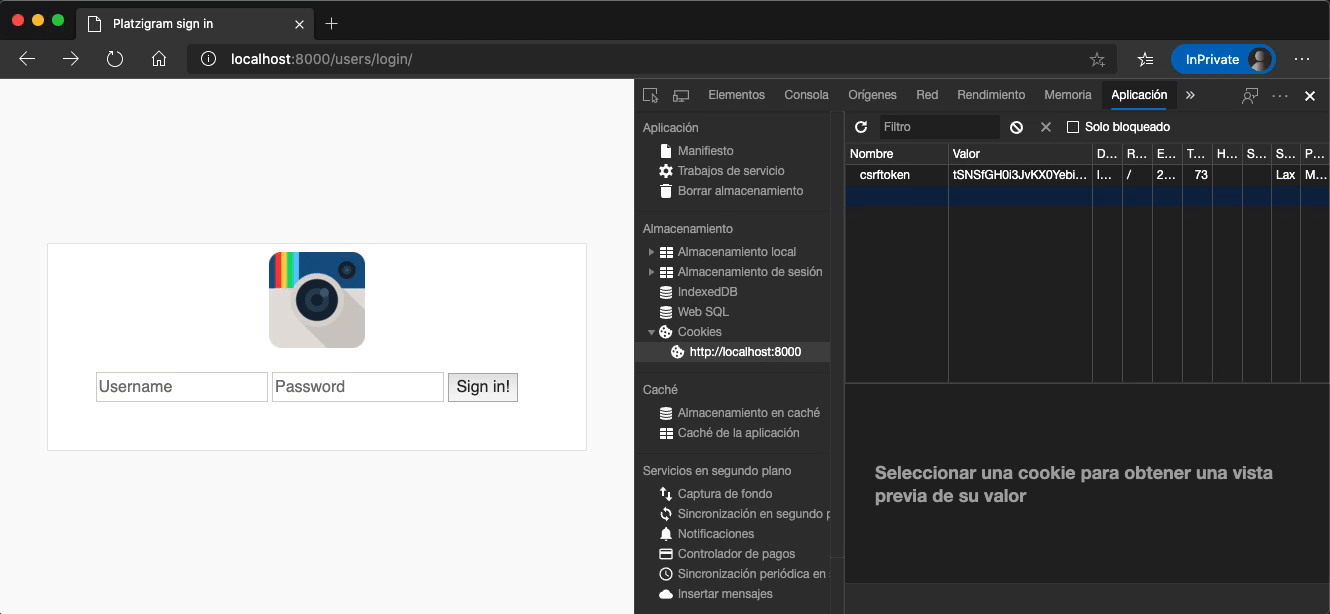Switch to the Red tab
The image size is (1330, 614).
click(x=927, y=95)
